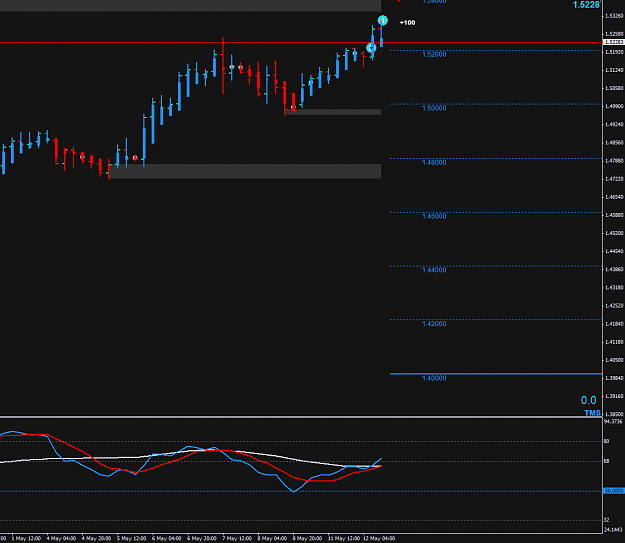625x543 pixels.
Task: Select the +100 profit label
Action: click(x=407, y=23)
